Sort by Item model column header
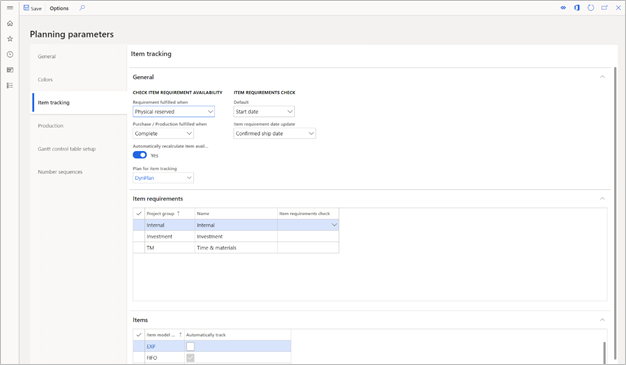Image resolution: width=626 pixels, height=365 pixels. [164, 335]
